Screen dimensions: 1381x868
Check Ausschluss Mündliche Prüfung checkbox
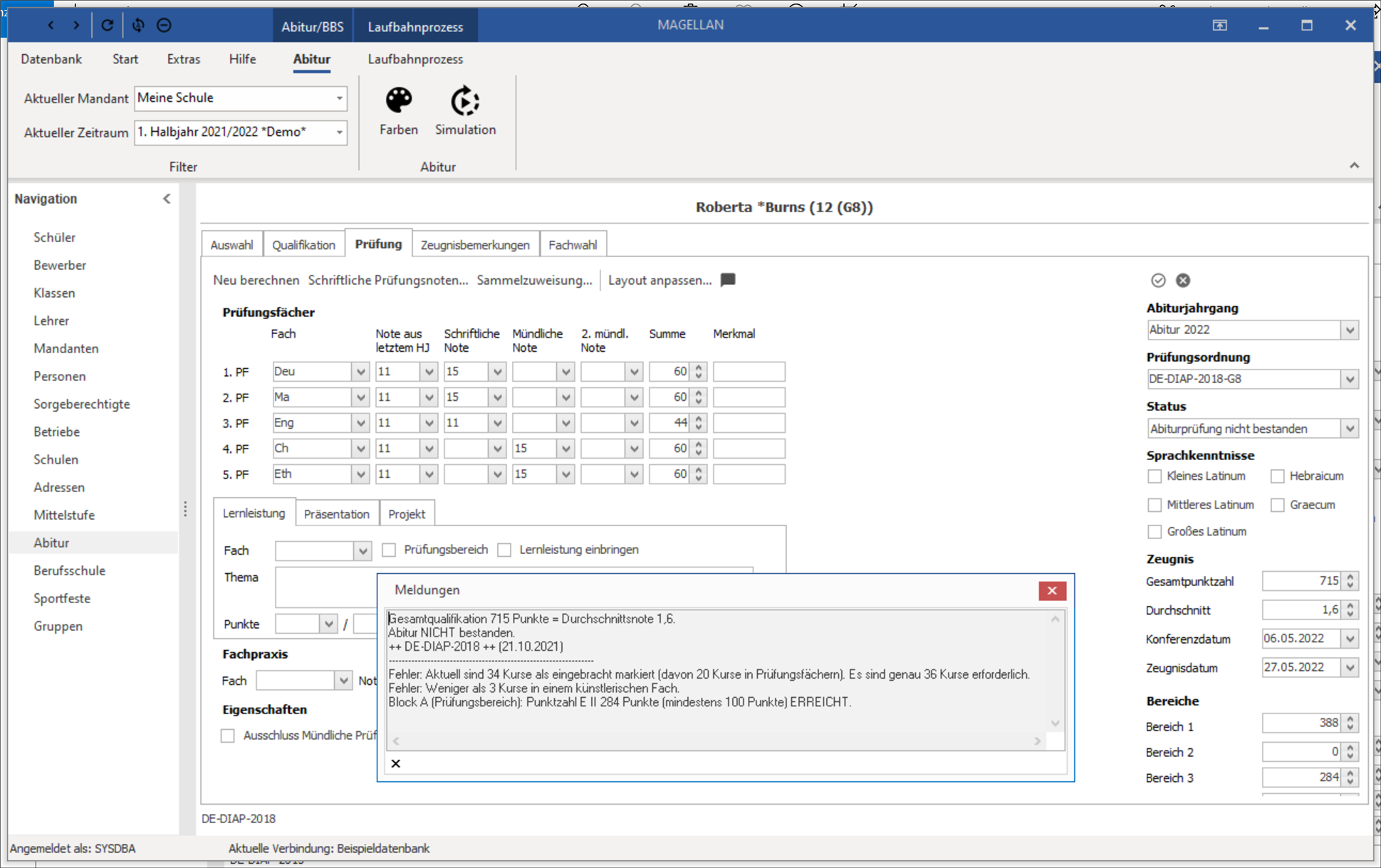pyautogui.click(x=227, y=736)
